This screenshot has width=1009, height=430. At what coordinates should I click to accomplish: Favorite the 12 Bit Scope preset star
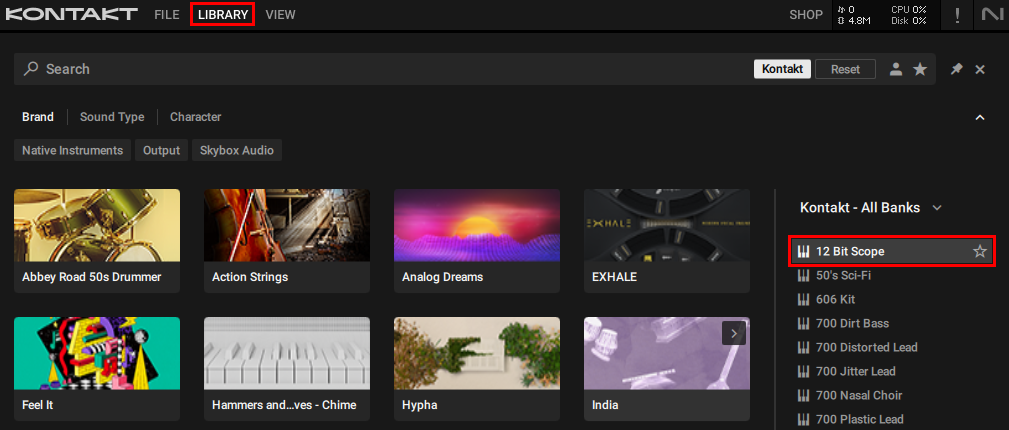pos(979,252)
